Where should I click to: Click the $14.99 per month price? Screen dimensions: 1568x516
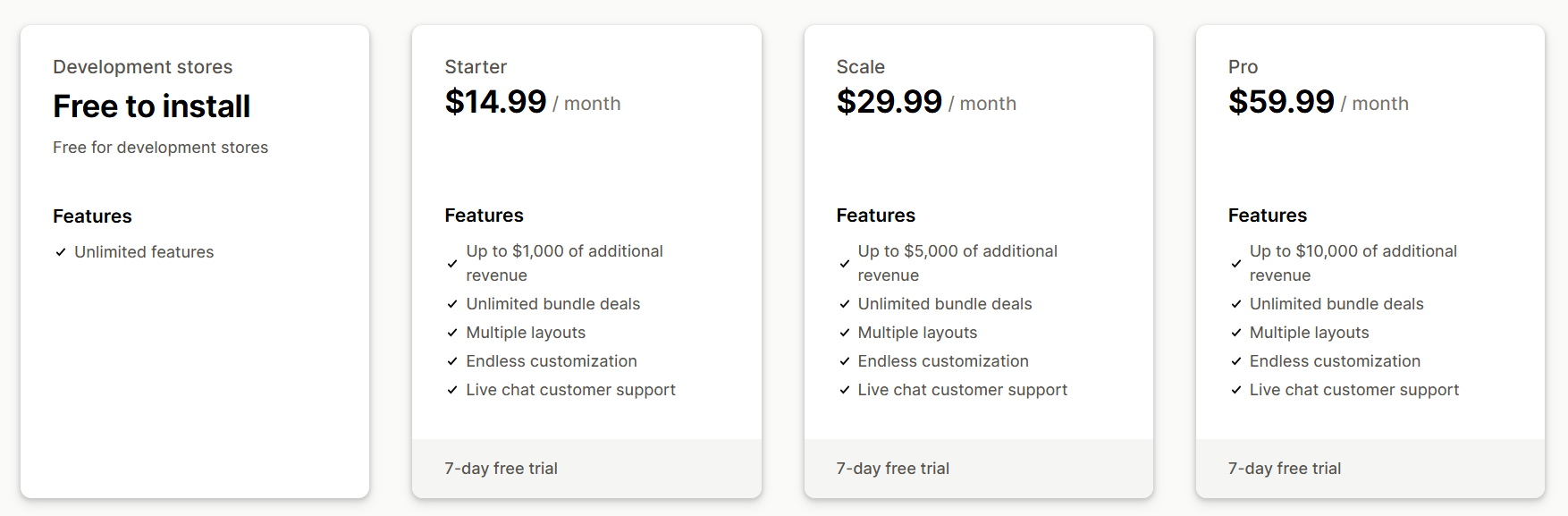[533, 102]
